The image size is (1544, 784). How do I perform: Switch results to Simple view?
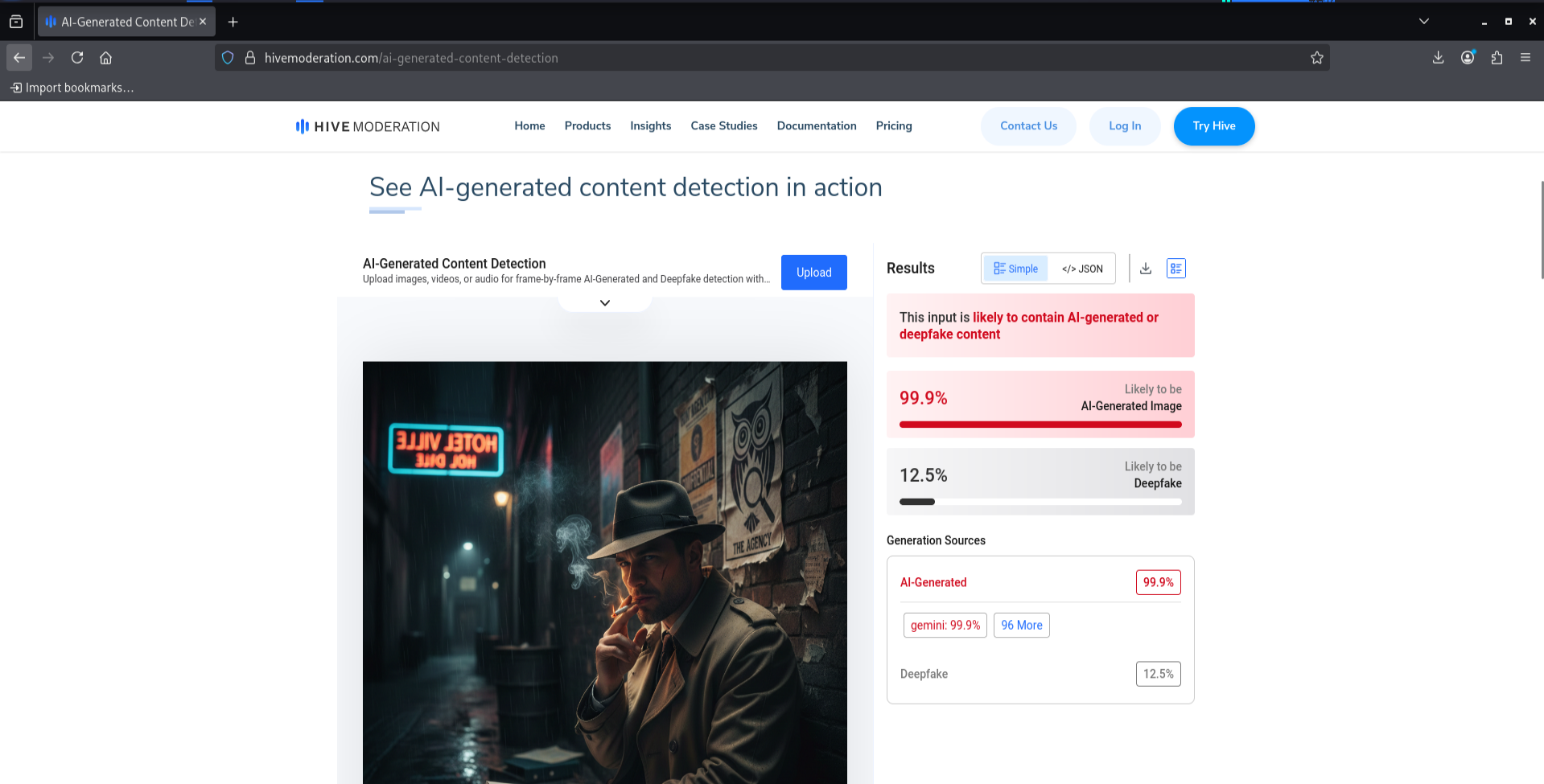(x=1015, y=269)
